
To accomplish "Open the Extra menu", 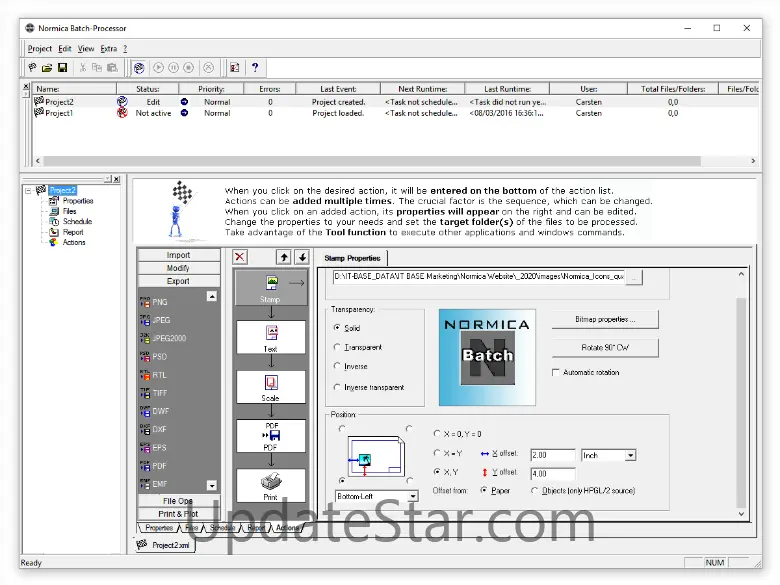I will 108,48.
